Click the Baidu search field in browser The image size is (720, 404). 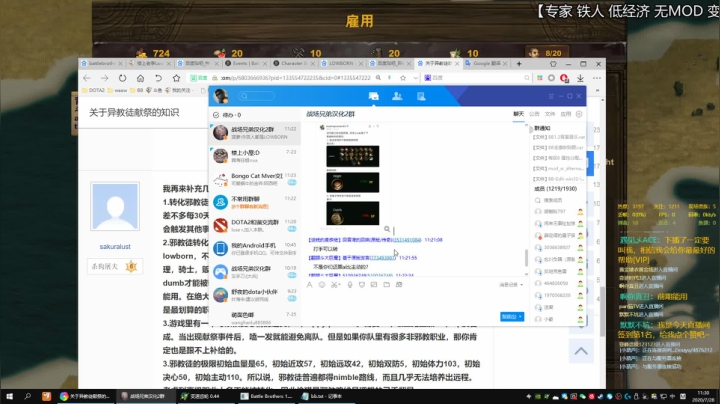(478, 78)
